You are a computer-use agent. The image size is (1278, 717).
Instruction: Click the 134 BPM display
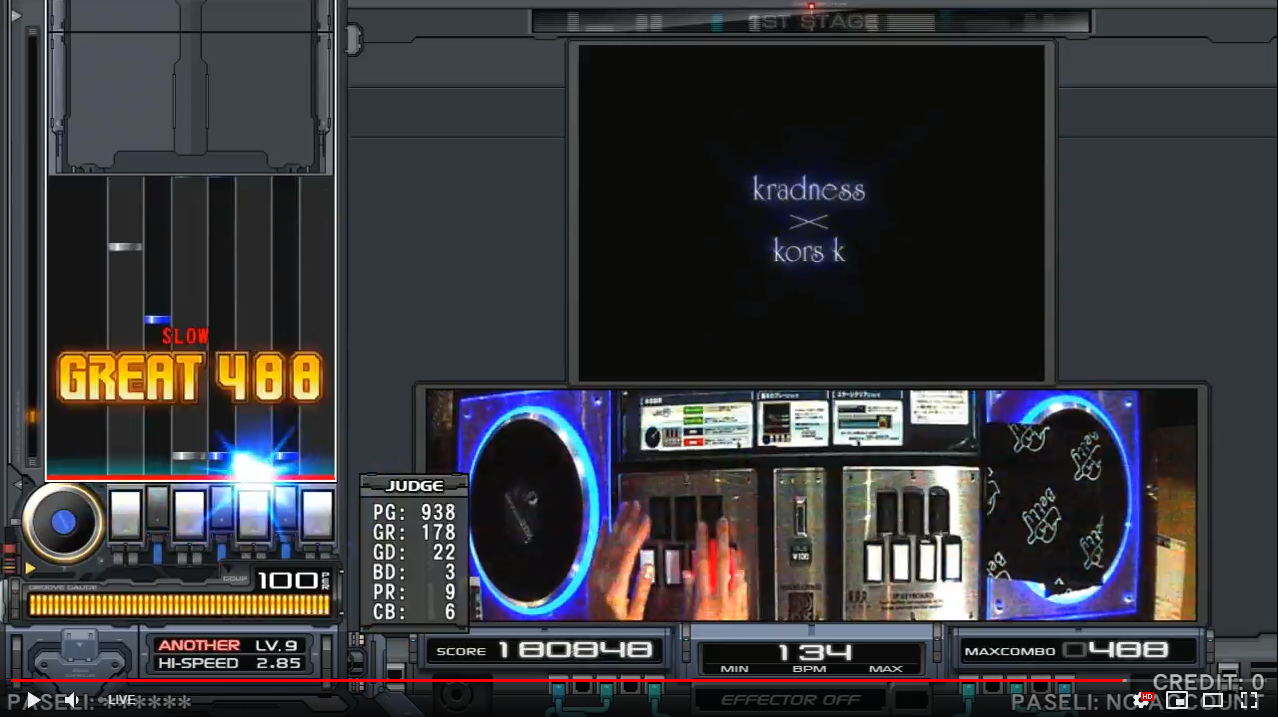coord(816,653)
